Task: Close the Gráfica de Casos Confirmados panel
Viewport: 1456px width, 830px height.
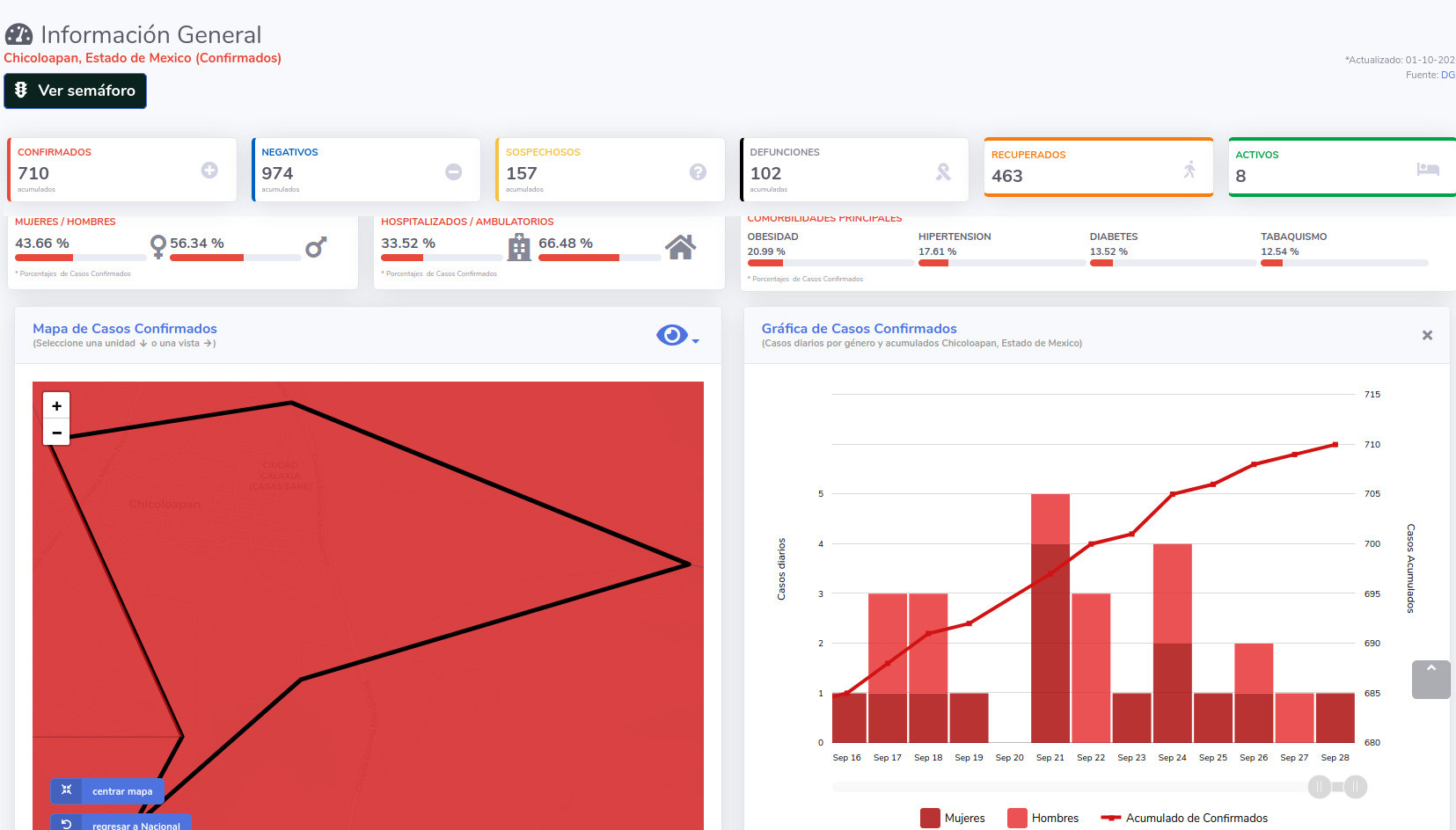Action: pyautogui.click(x=1427, y=335)
